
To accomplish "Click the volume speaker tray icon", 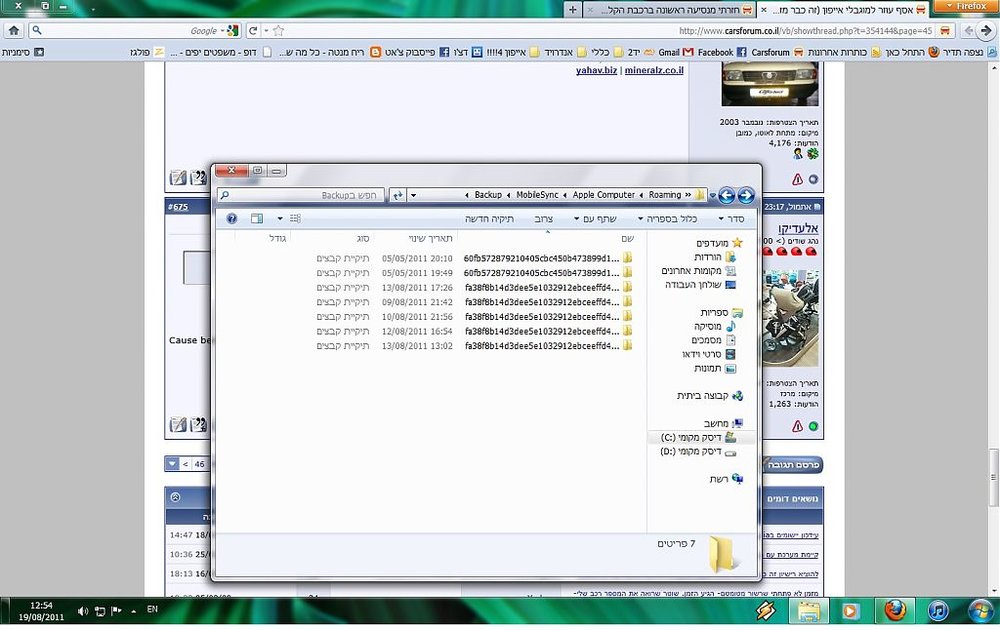I will tap(83, 611).
